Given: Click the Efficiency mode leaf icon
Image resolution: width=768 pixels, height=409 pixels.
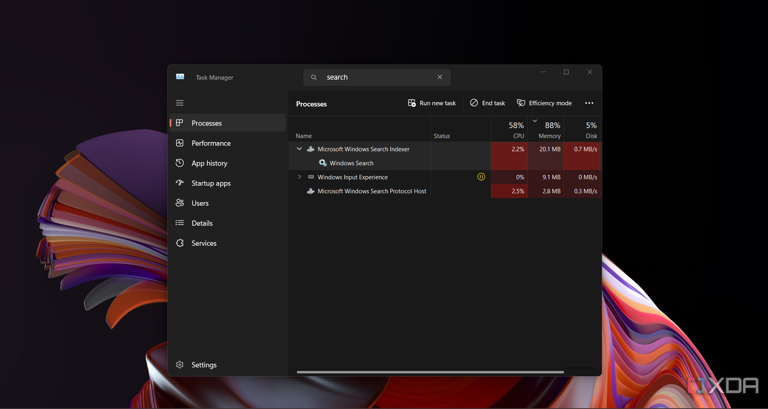Looking at the screenshot, I should coord(521,103).
